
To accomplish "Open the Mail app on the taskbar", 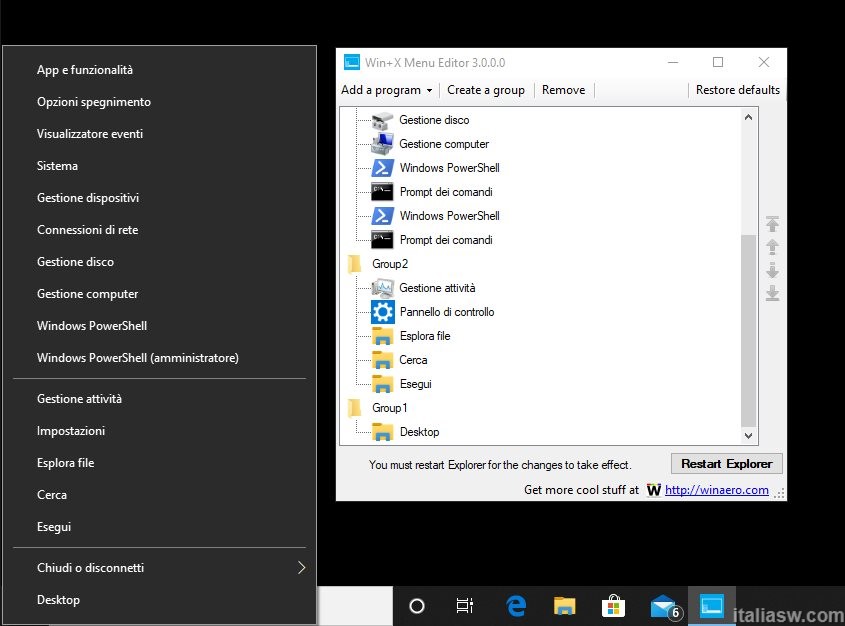I will (663, 606).
